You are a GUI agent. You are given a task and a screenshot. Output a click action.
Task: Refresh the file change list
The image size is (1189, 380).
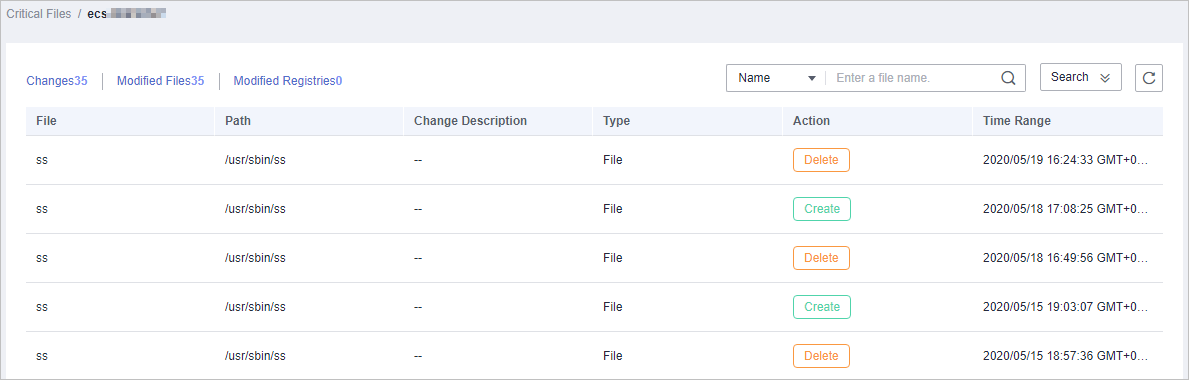click(1149, 77)
